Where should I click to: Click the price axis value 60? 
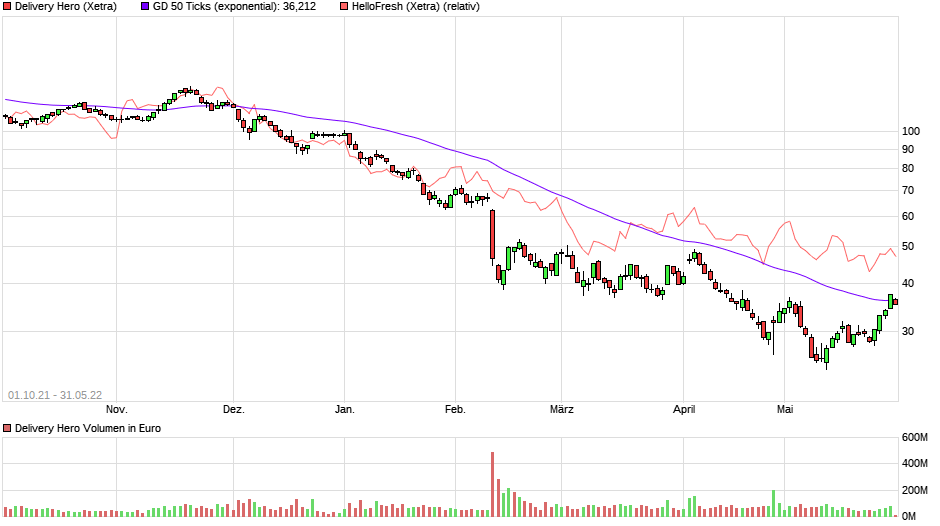[x=908, y=217]
